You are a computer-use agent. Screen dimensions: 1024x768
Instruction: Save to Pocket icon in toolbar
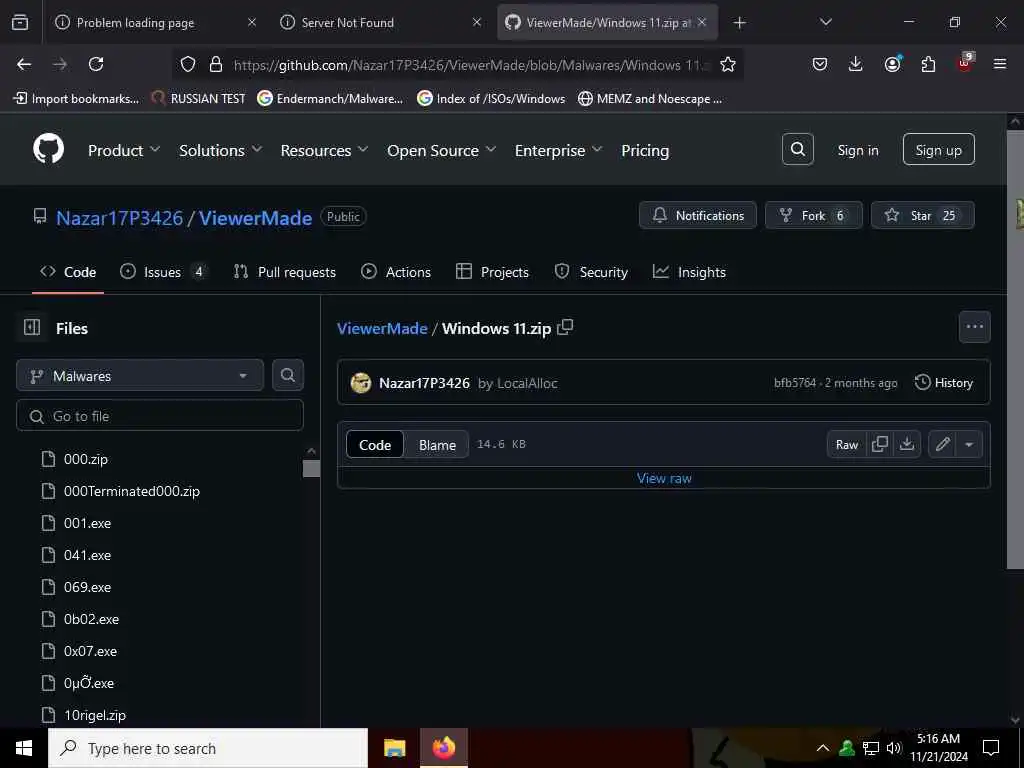click(820, 64)
